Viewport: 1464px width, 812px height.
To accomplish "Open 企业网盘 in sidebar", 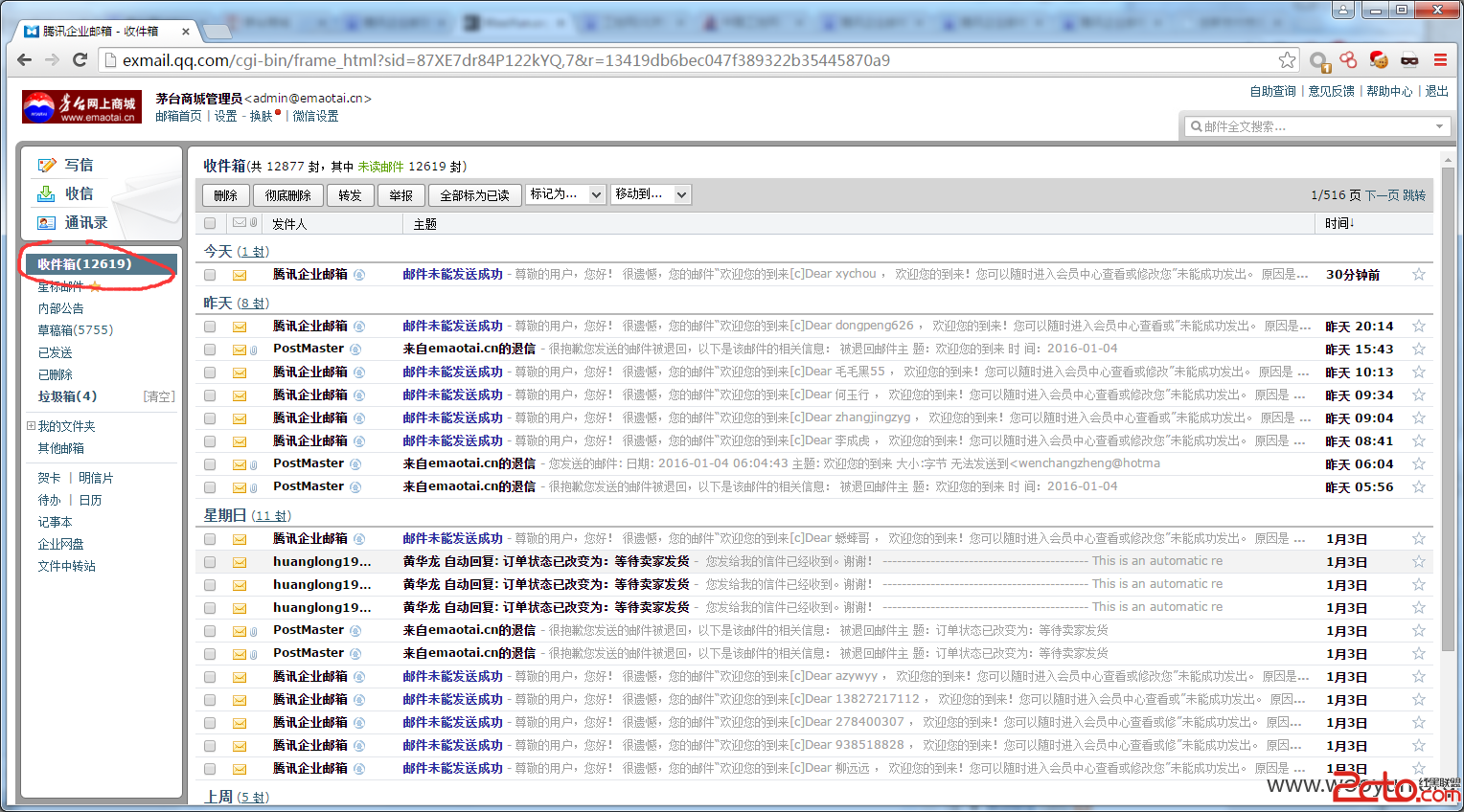I will click(61, 544).
